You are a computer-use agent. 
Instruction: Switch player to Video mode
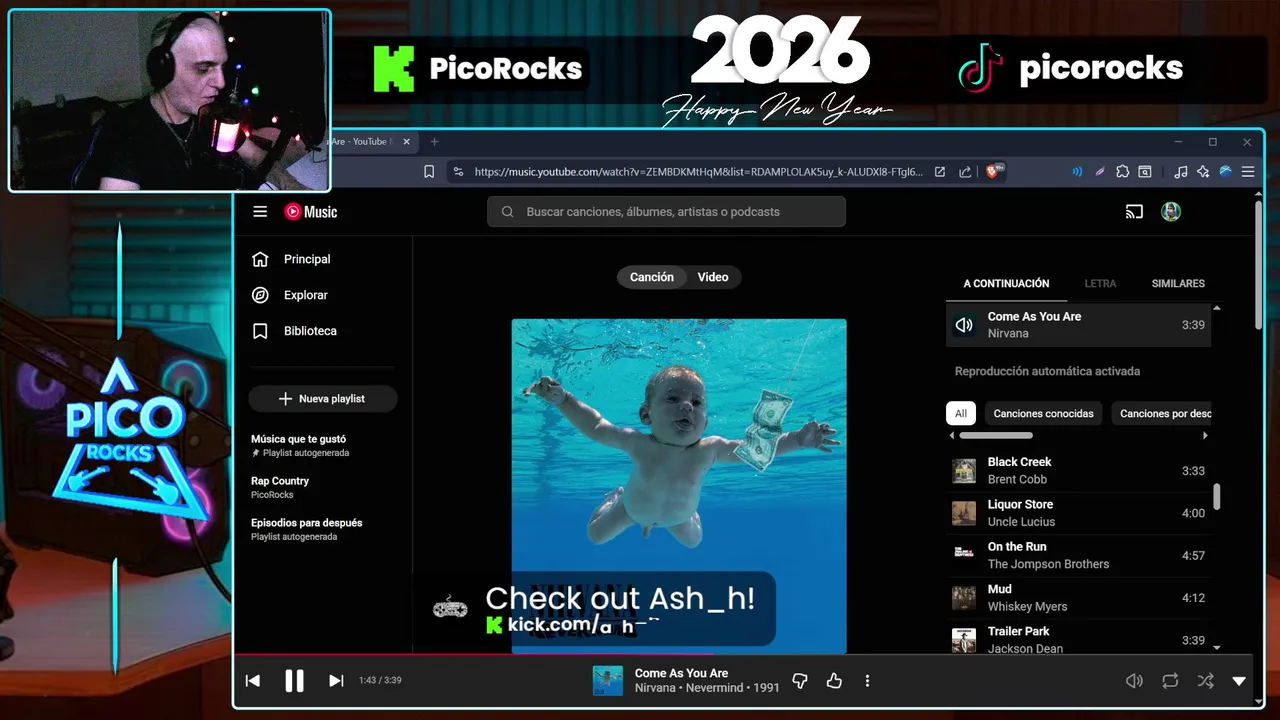[x=713, y=277]
